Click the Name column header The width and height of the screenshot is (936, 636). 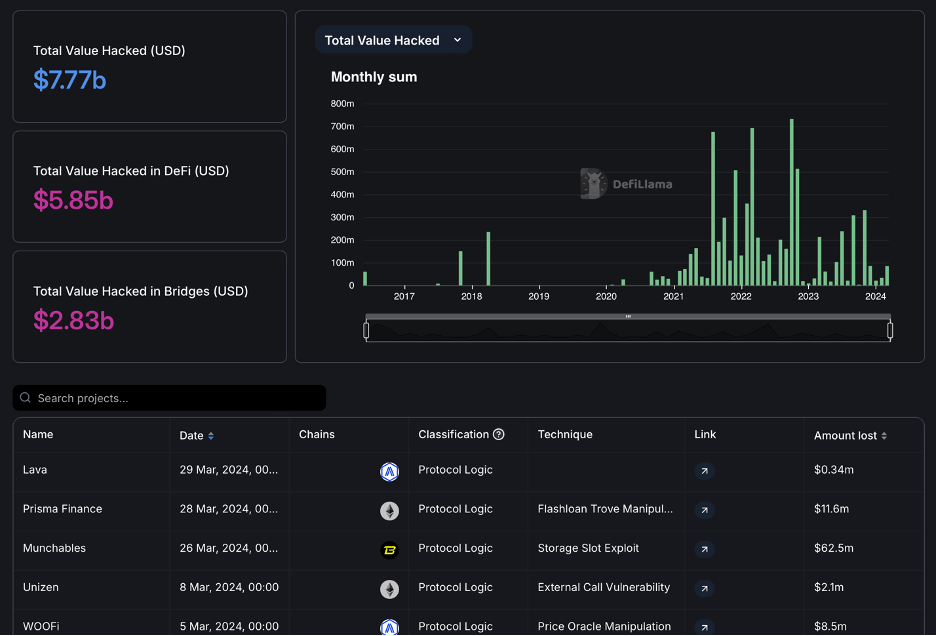[x=38, y=435]
